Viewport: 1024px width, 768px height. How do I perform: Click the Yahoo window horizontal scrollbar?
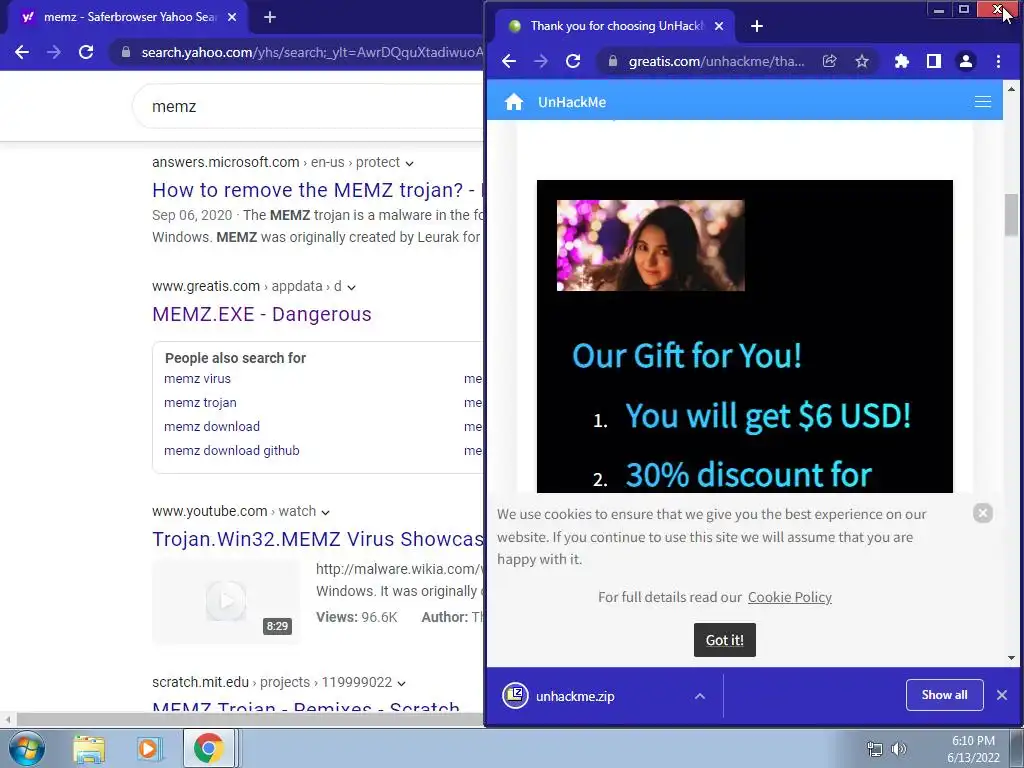(x=248, y=719)
